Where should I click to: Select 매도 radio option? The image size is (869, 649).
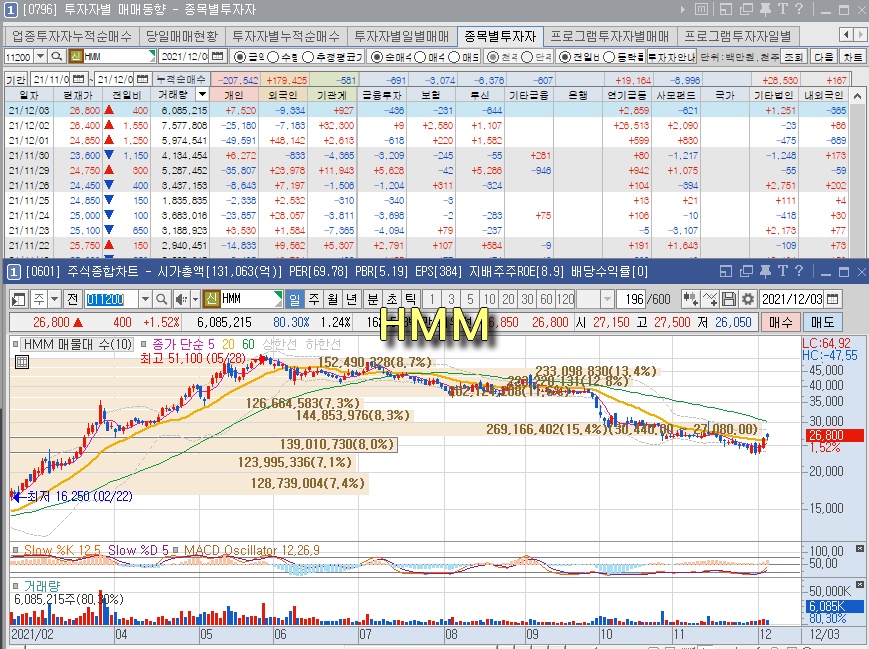[x=454, y=57]
